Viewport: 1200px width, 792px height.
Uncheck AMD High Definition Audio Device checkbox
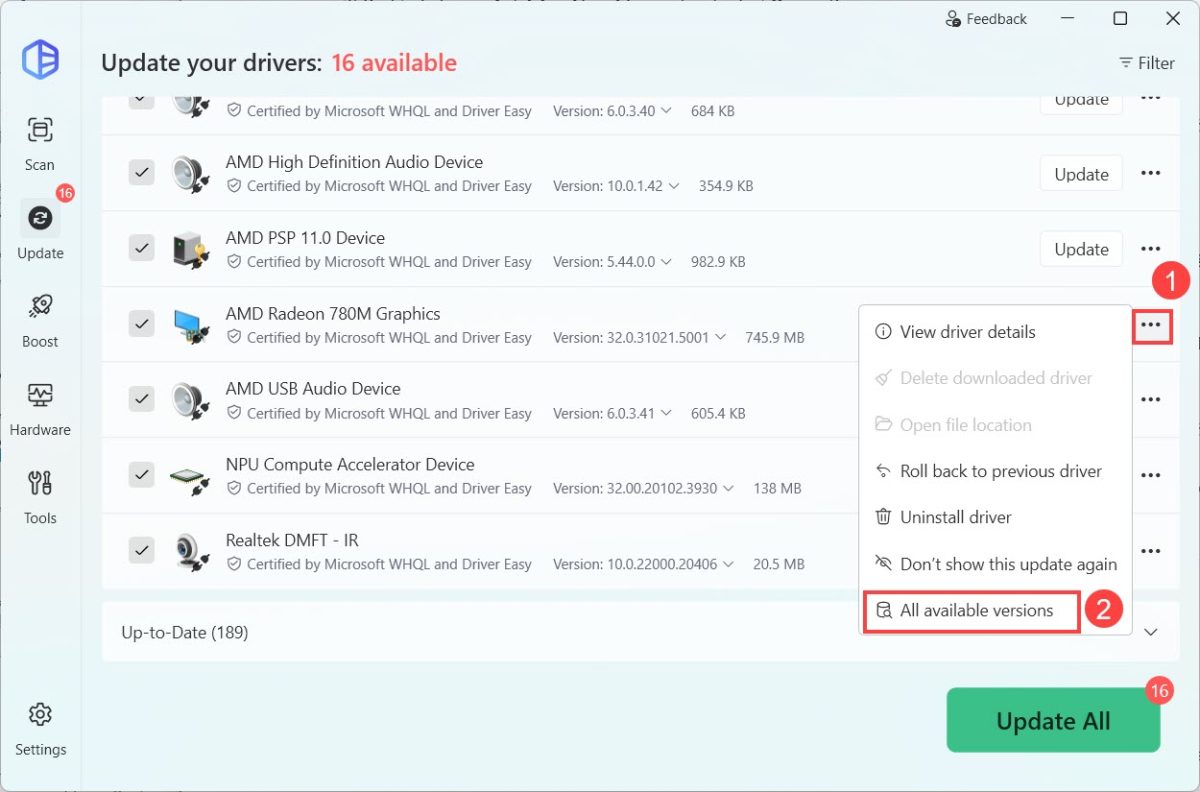pyautogui.click(x=141, y=173)
